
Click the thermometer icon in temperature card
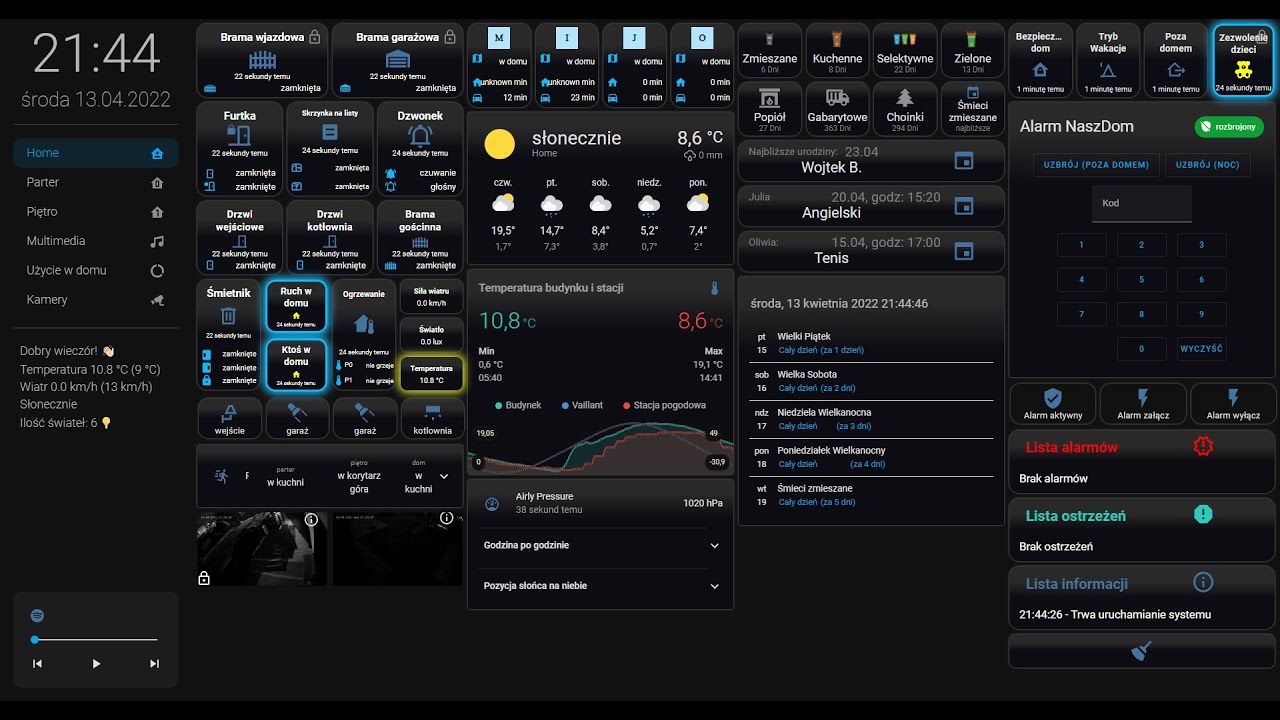click(714, 288)
